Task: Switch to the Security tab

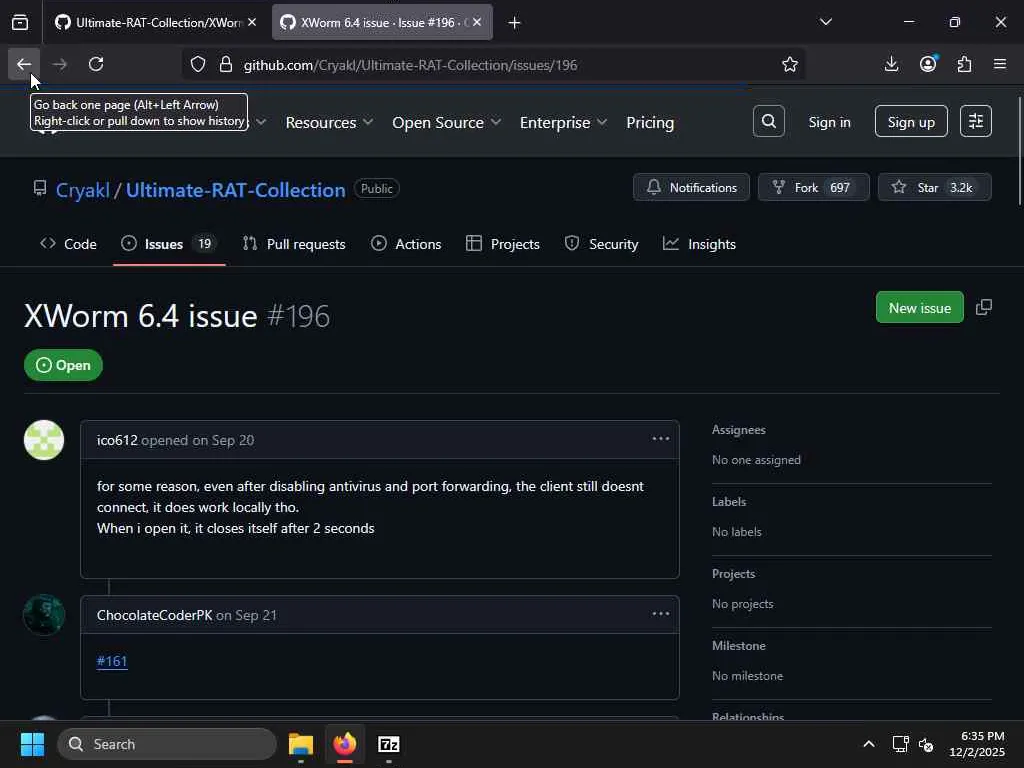Action: click(x=601, y=244)
